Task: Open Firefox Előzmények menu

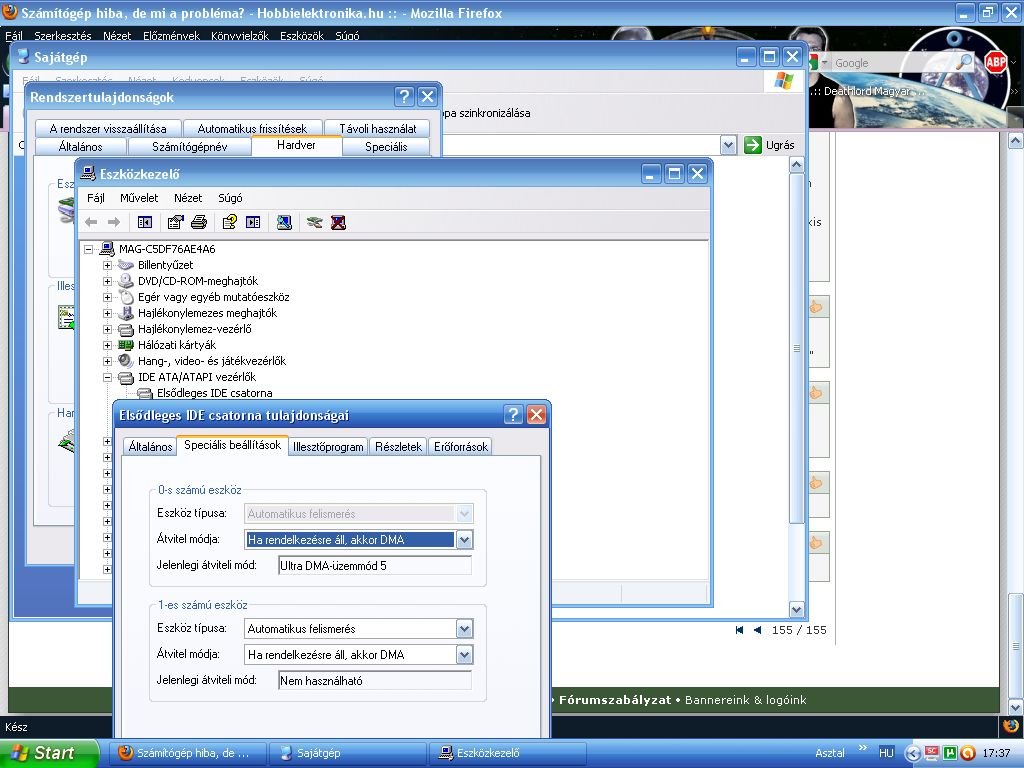Action: click(x=171, y=36)
